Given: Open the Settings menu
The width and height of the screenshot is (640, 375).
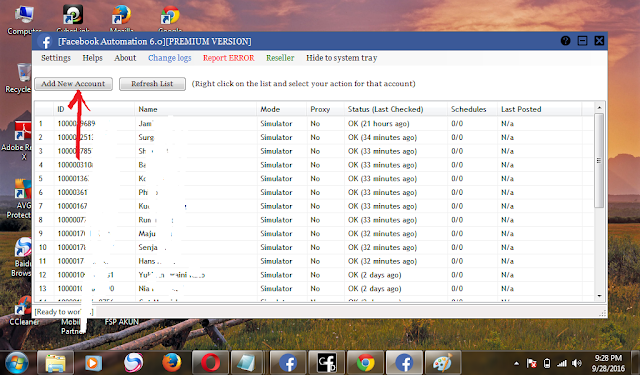Looking at the screenshot, I should 56,58.
